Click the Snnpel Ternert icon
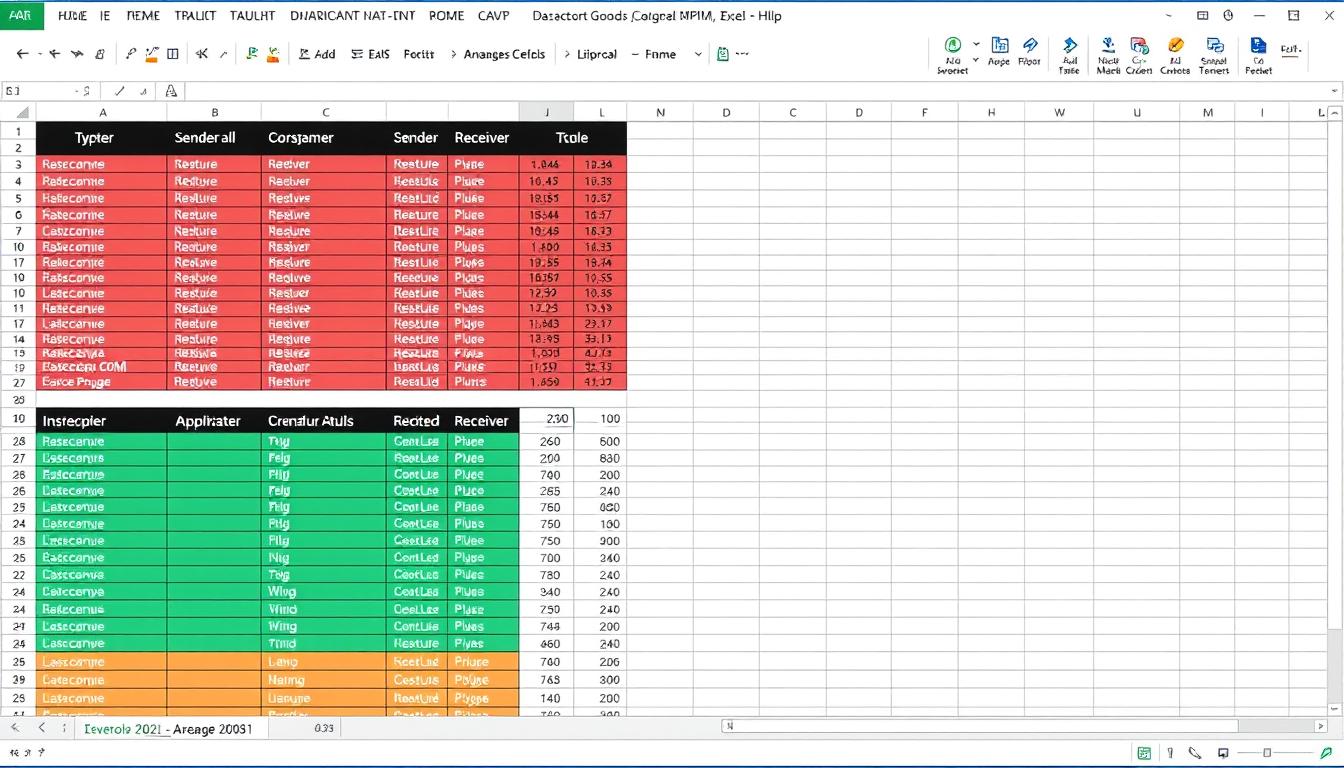The image size is (1344, 768). click(x=1214, y=45)
